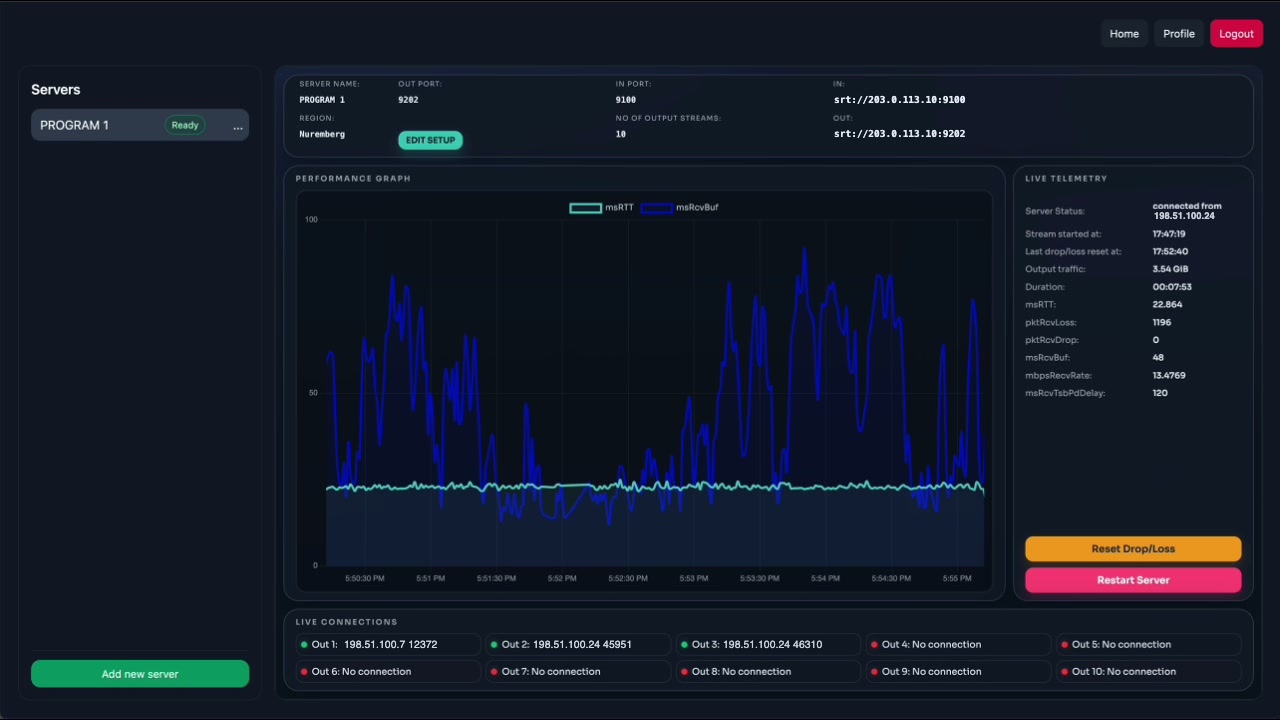Click the mbpsRecvRate value 13.4769
The height and width of the screenshot is (720, 1280).
point(1169,376)
